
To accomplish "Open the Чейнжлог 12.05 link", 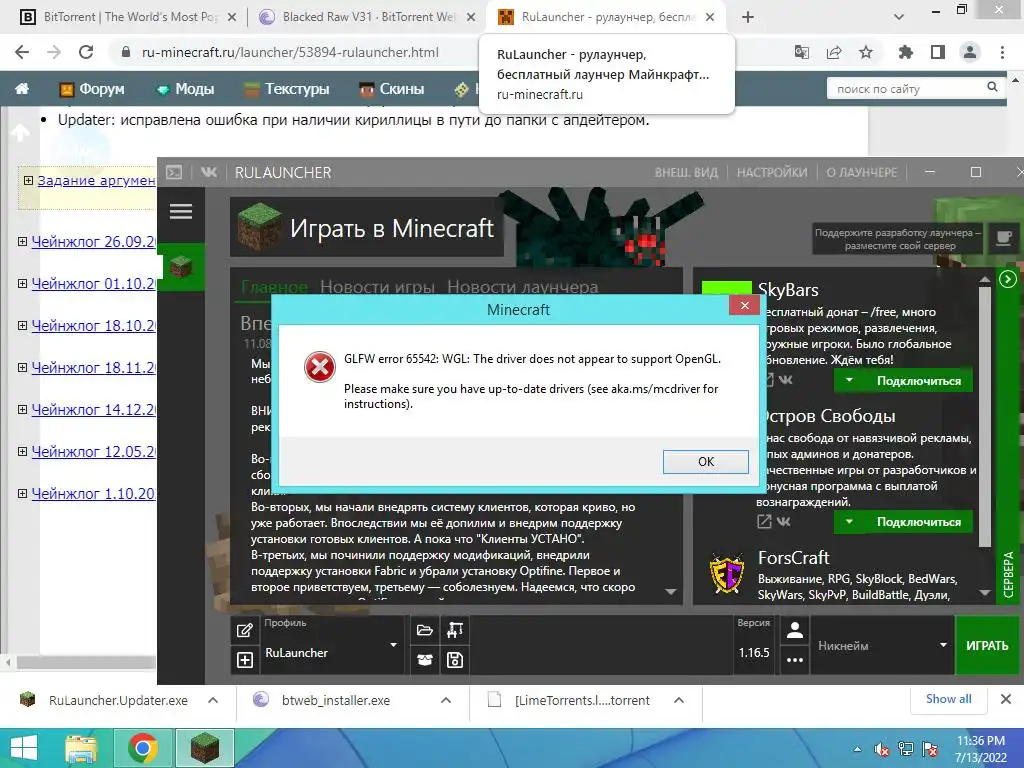I will coord(93,451).
